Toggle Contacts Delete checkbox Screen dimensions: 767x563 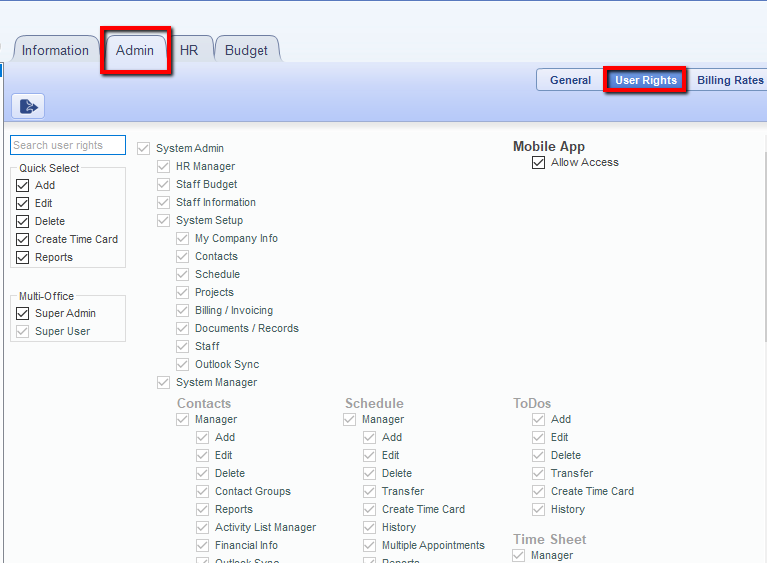pos(203,473)
